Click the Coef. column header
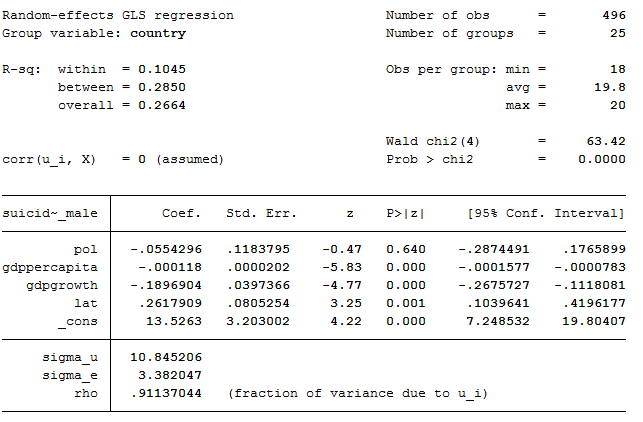 click(181, 213)
